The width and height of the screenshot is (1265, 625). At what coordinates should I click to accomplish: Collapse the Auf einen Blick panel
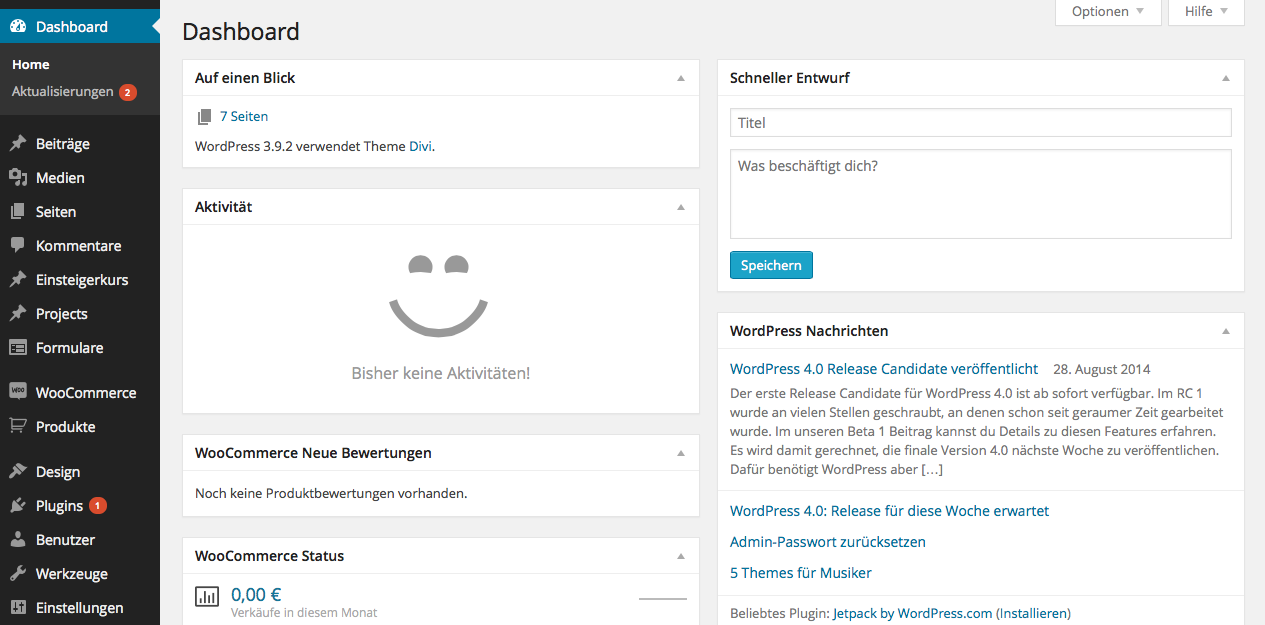[x=681, y=78]
